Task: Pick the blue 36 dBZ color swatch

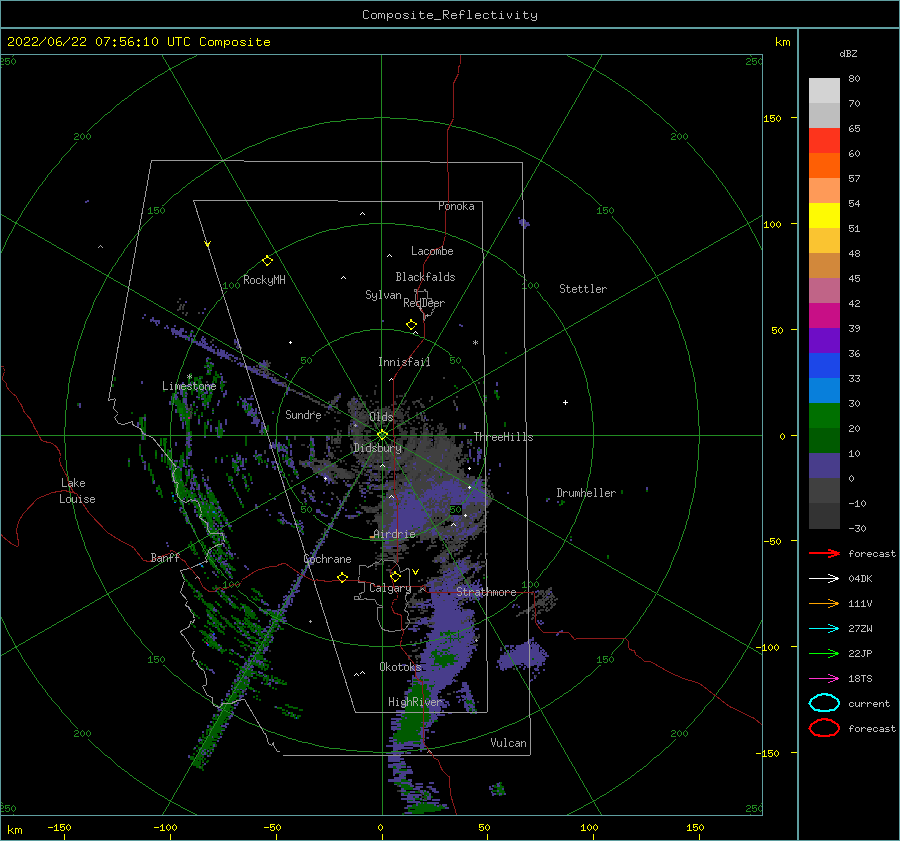Action: tap(824, 365)
